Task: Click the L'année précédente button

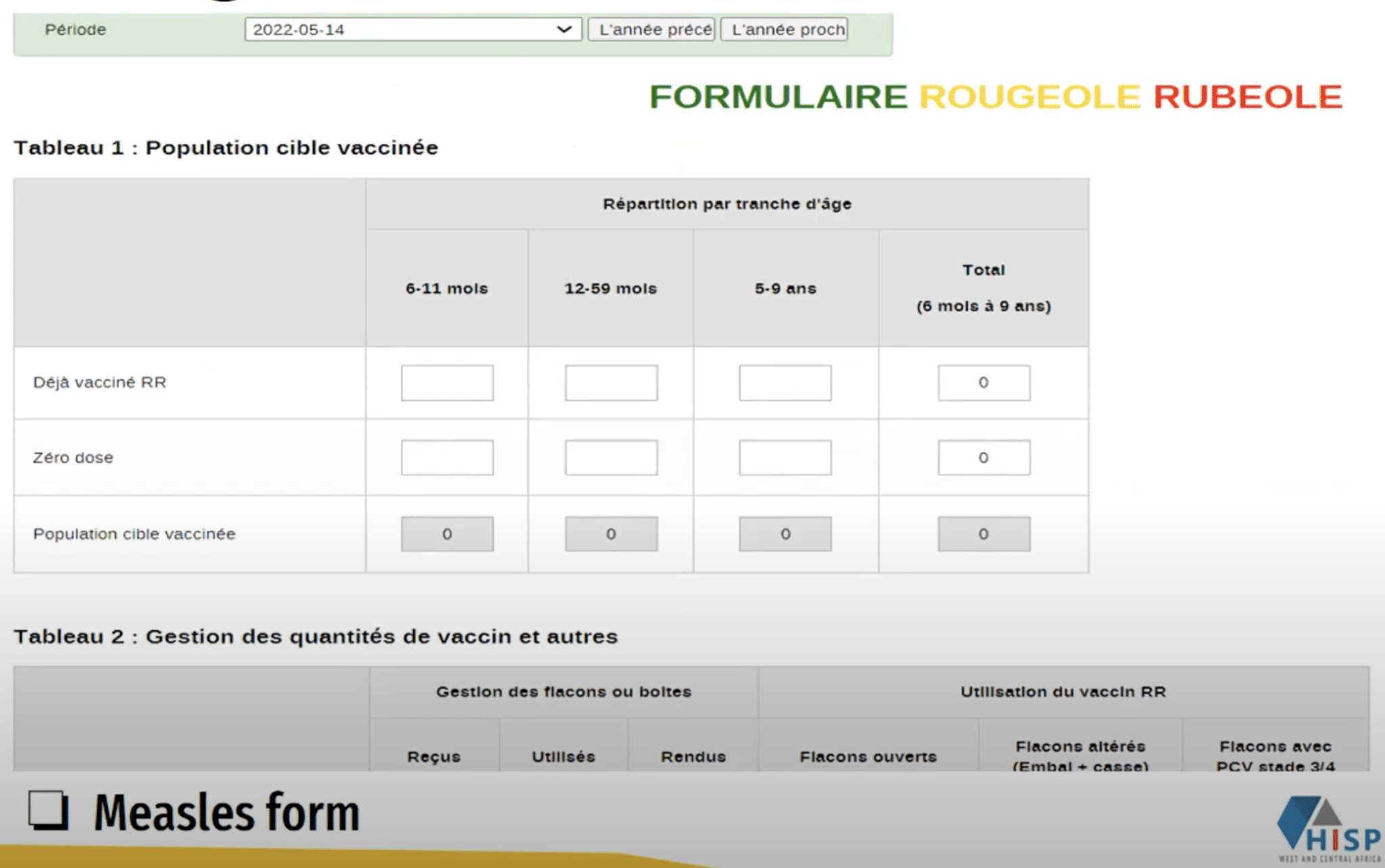Action: [651, 30]
